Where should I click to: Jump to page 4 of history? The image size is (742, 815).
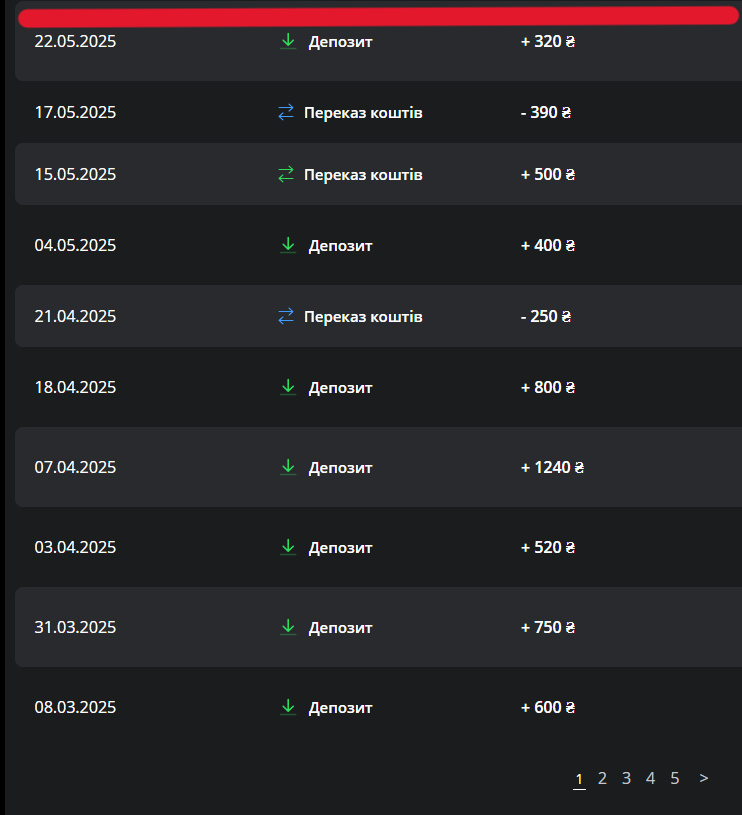[x=650, y=778]
